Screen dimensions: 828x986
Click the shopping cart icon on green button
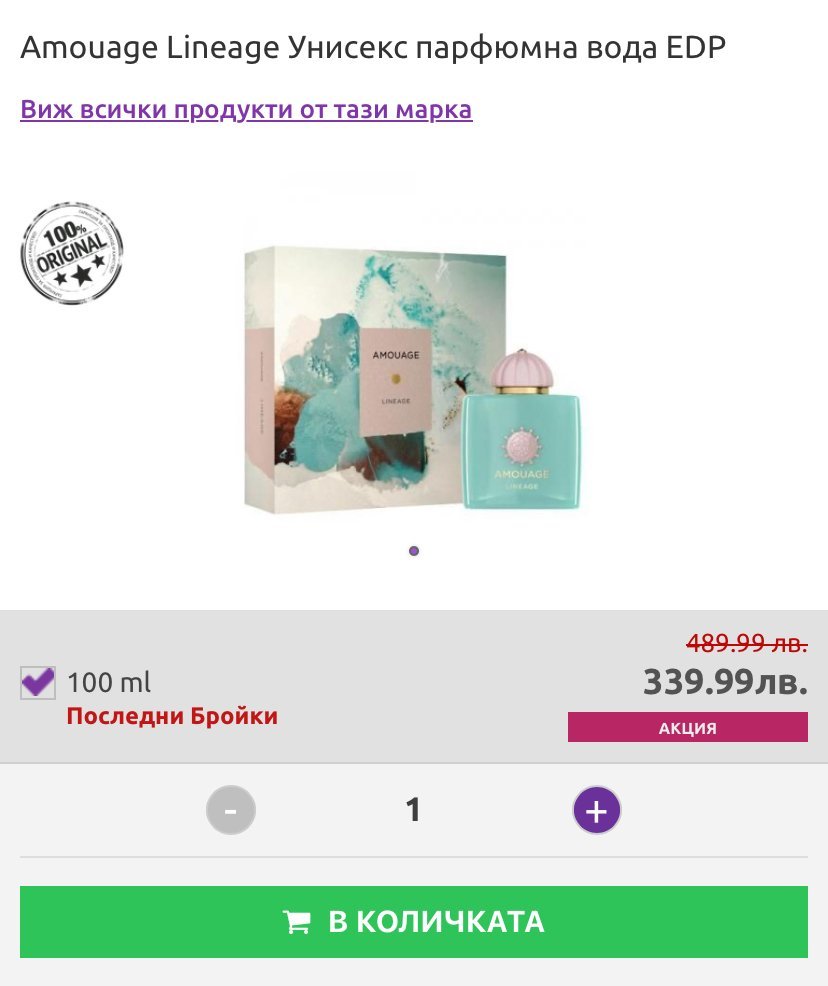297,922
